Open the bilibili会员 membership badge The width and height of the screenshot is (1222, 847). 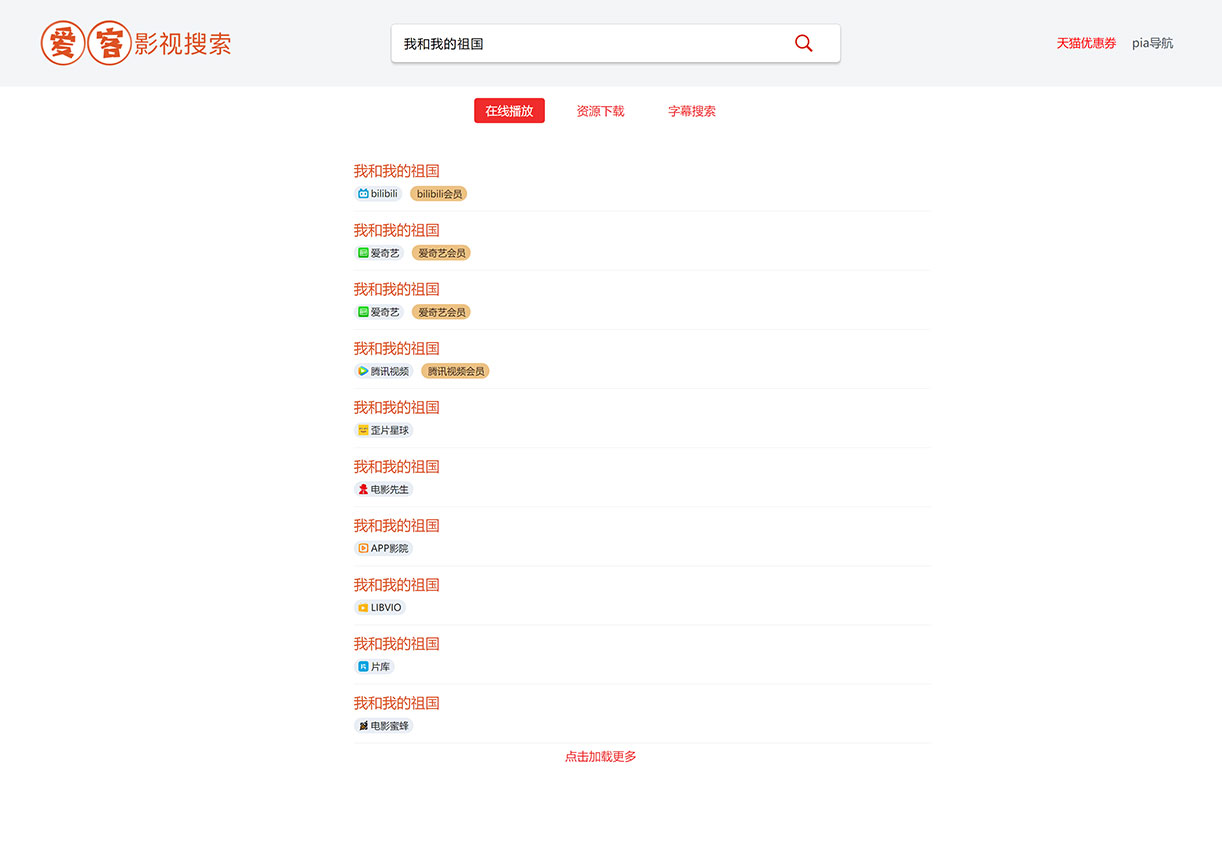click(x=438, y=193)
